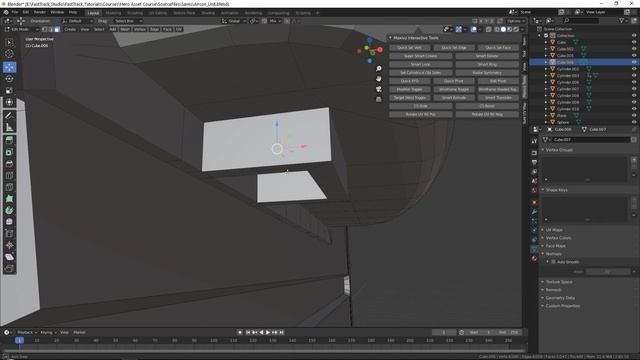The height and width of the screenshot is (360, 640).
Task: Select the Measure tool
Action: click(x=9, y=127)
